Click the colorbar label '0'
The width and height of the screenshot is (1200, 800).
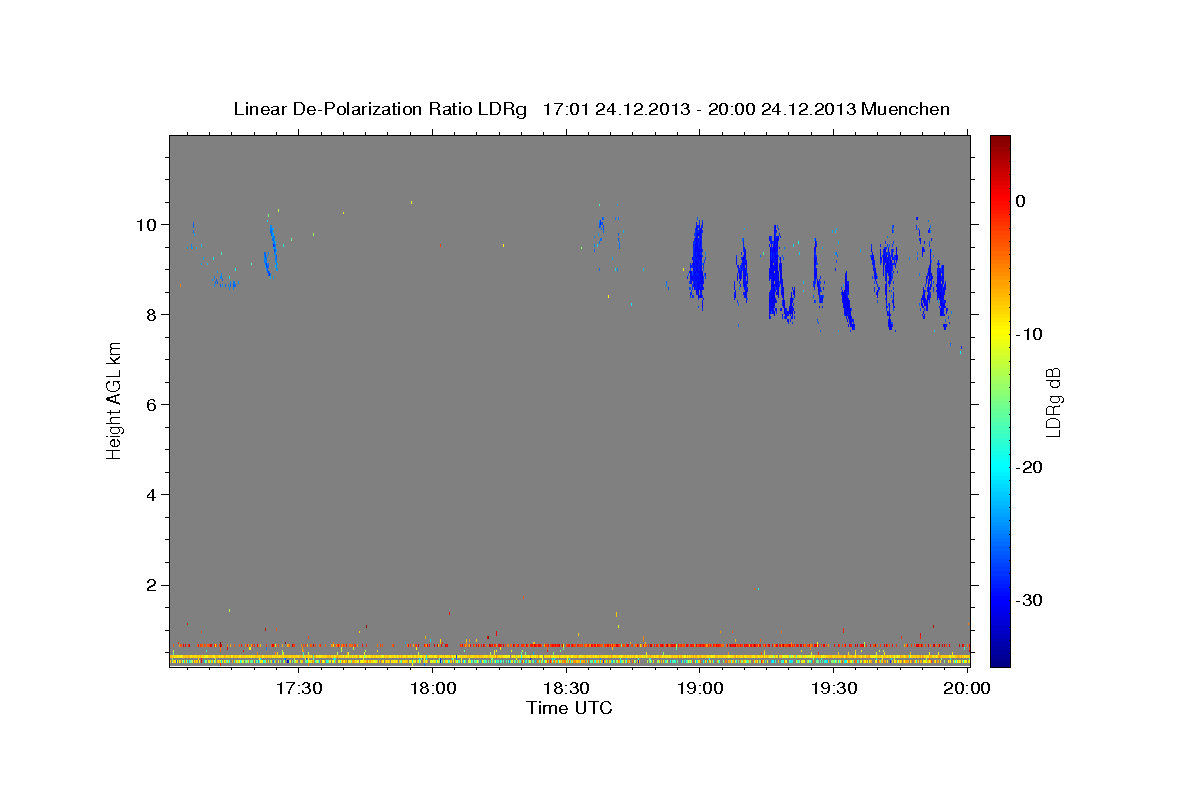tap(1021, 201)
